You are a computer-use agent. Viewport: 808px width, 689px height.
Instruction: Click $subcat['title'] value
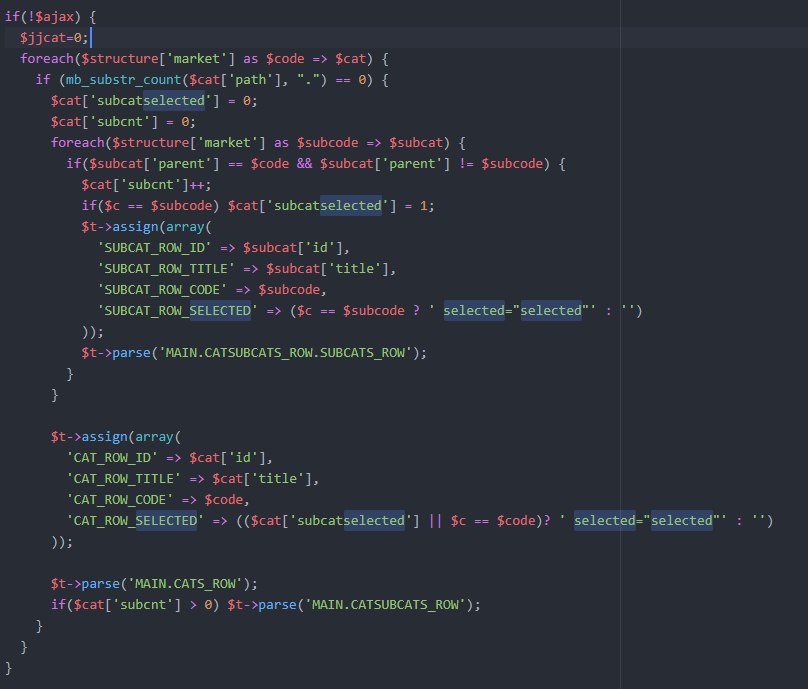pyautogui.click(x=328, y=269)
